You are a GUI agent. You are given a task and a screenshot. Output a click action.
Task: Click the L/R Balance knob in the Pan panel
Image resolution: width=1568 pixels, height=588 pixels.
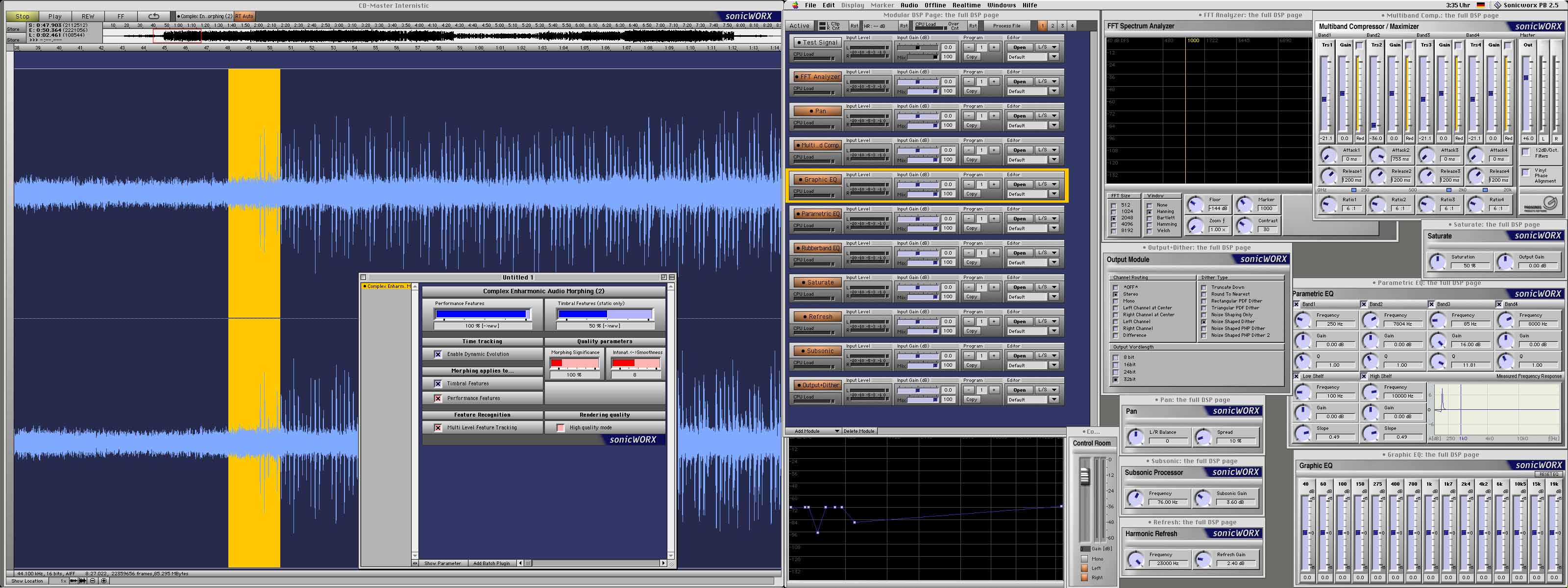pyautogui.click(x=1135, y=437)
